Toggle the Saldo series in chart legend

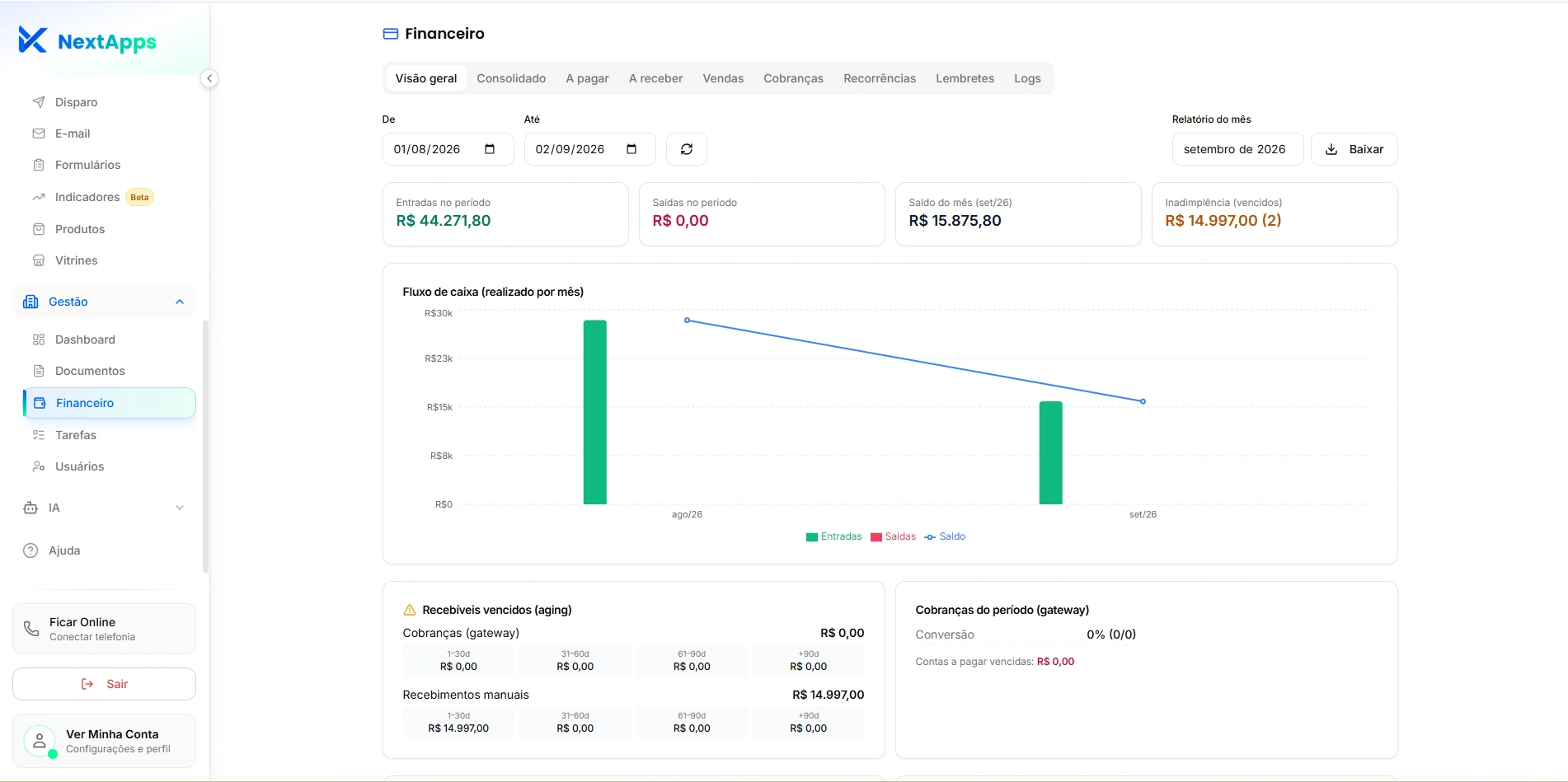click(x=945, y=536)
